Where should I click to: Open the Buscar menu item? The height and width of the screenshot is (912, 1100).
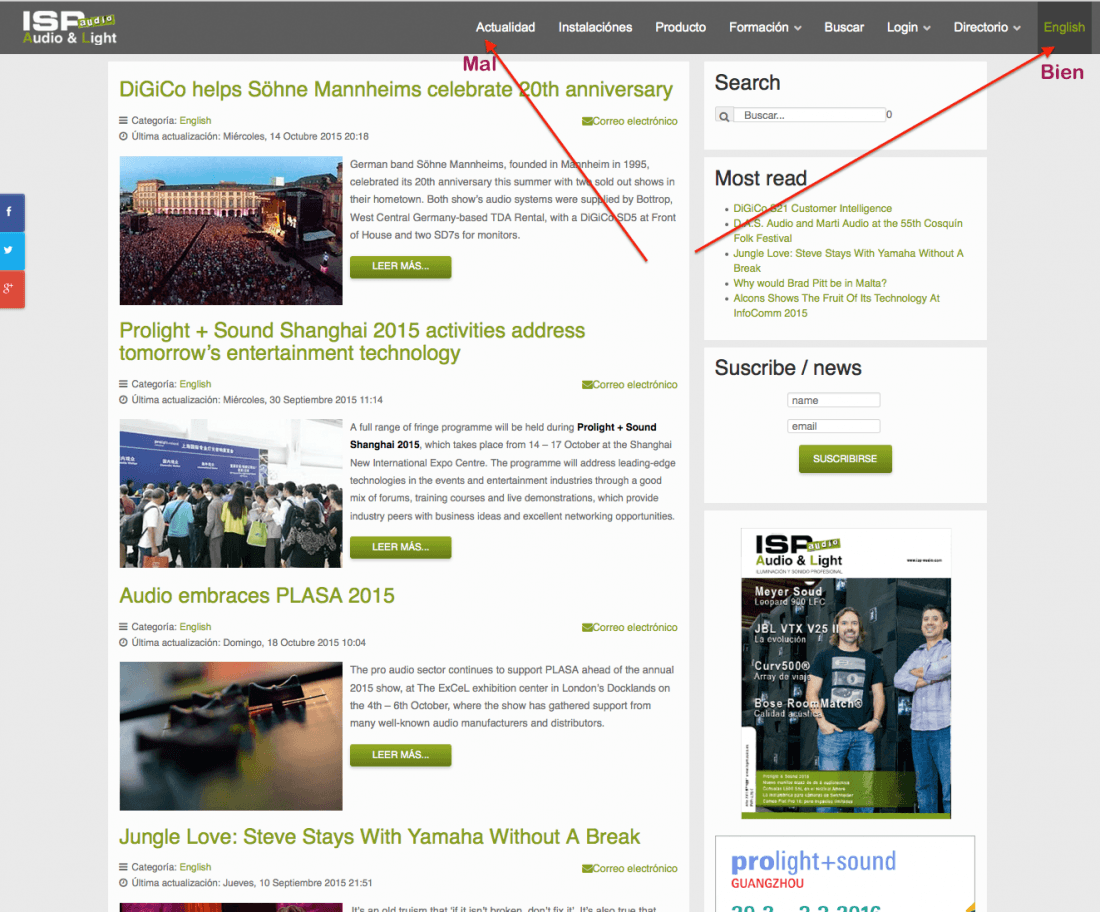click(844, 27)
